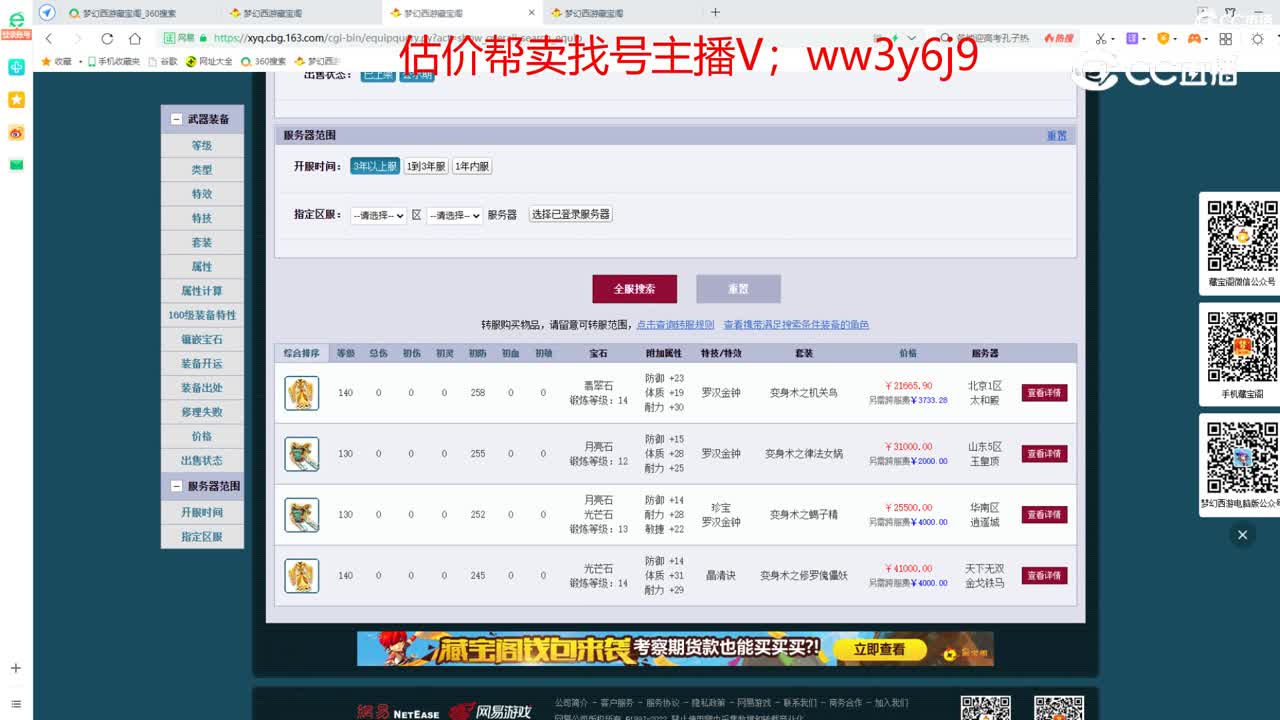Open the 手机藏宝阁 QR code

coord(1242,346)
